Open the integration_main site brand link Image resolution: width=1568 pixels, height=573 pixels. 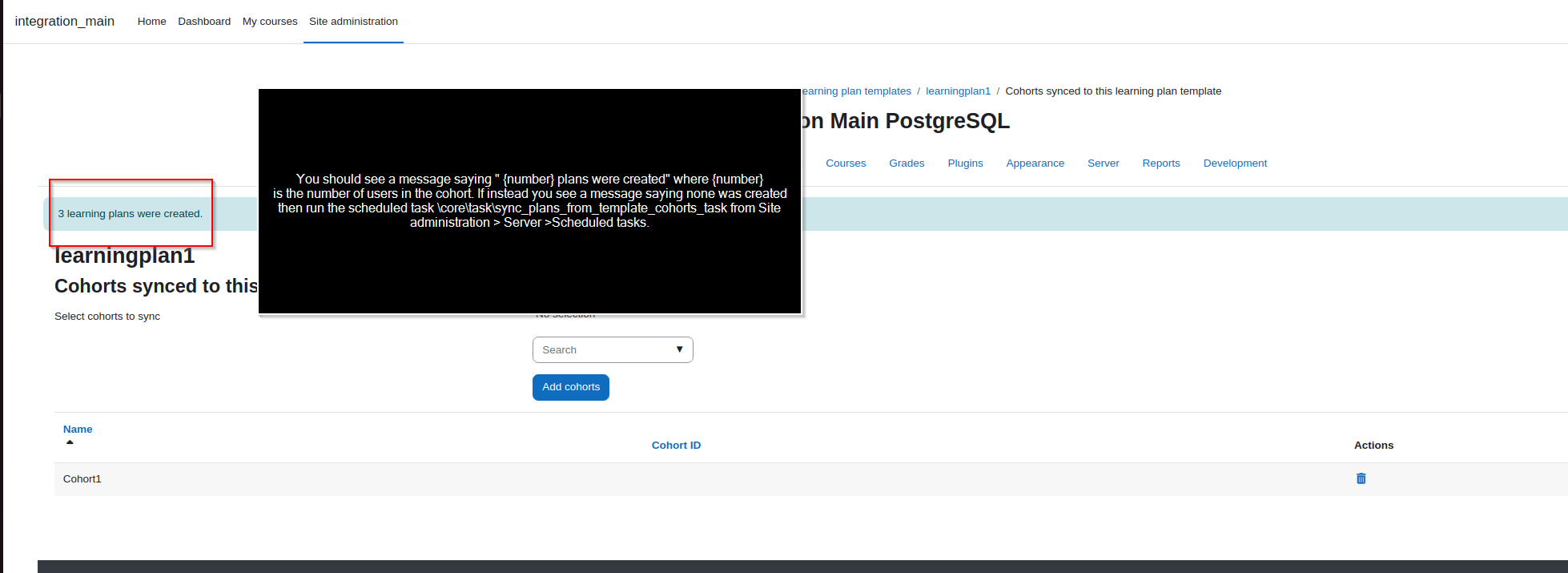coord(65,21)
